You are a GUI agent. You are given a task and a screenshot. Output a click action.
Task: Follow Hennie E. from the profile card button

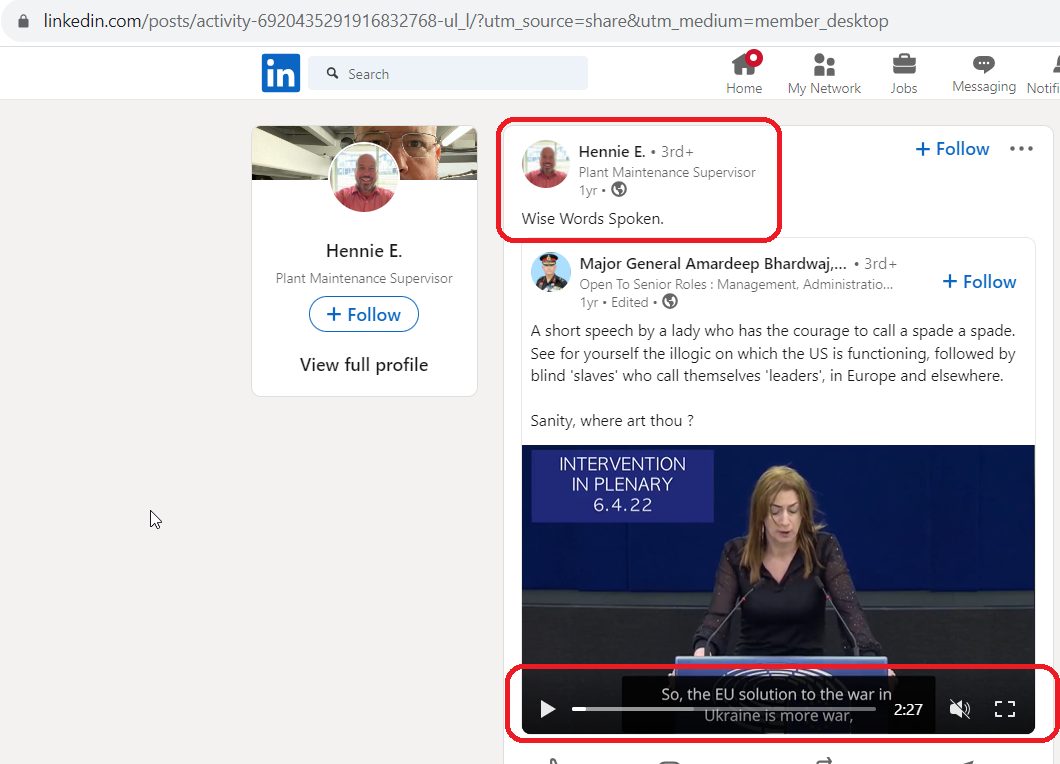pos(364,314)
